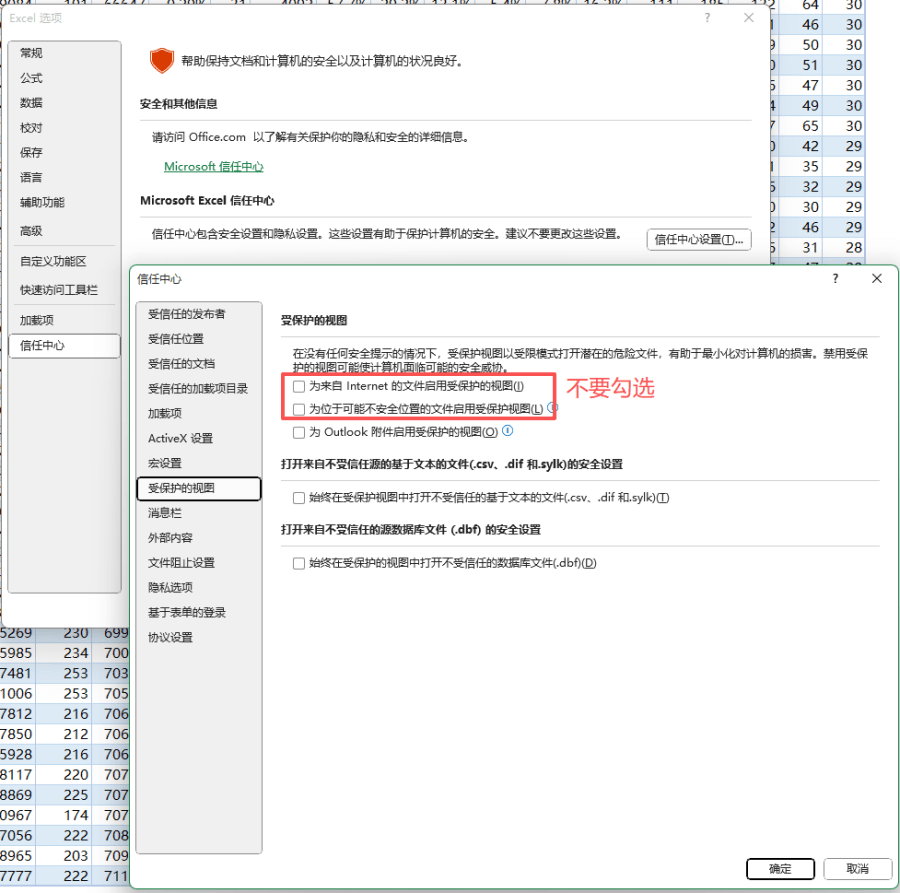Open the 宏设置 category
900x893 pixels.
click(x=165, y=463)
